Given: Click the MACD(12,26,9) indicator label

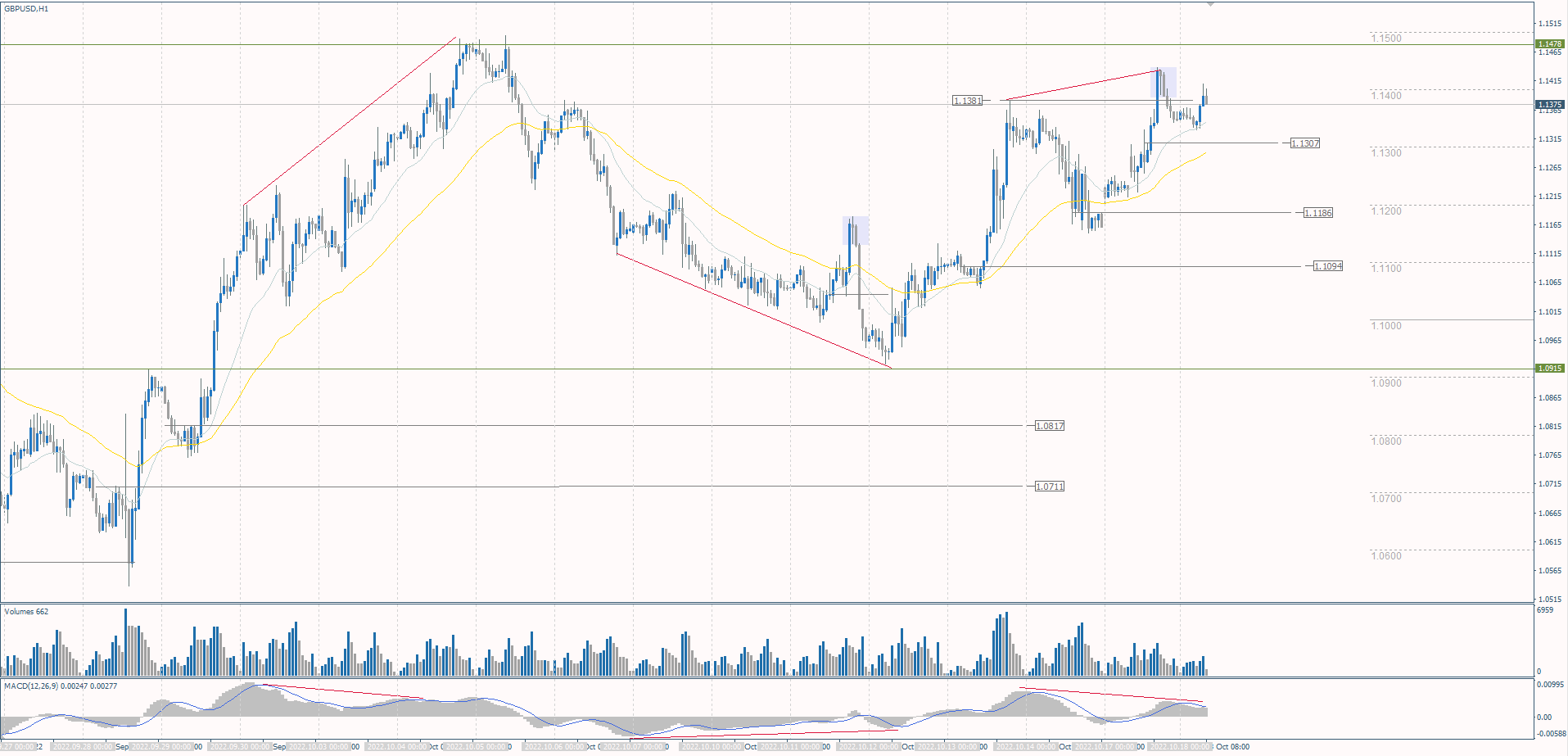Looking at the screenshot, I should (x=60, y=686).
